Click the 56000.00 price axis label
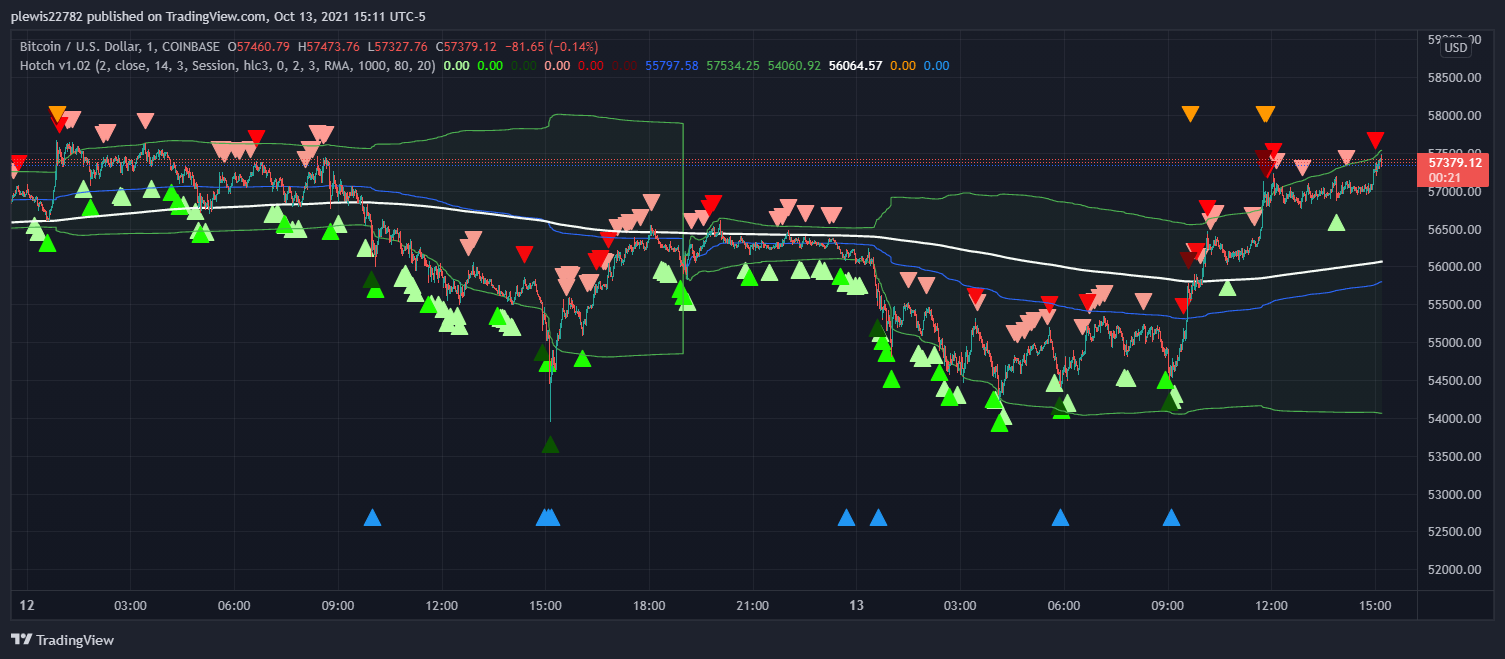The image size is (1505, 659). pyautogui.click(x=1454, y=268)
